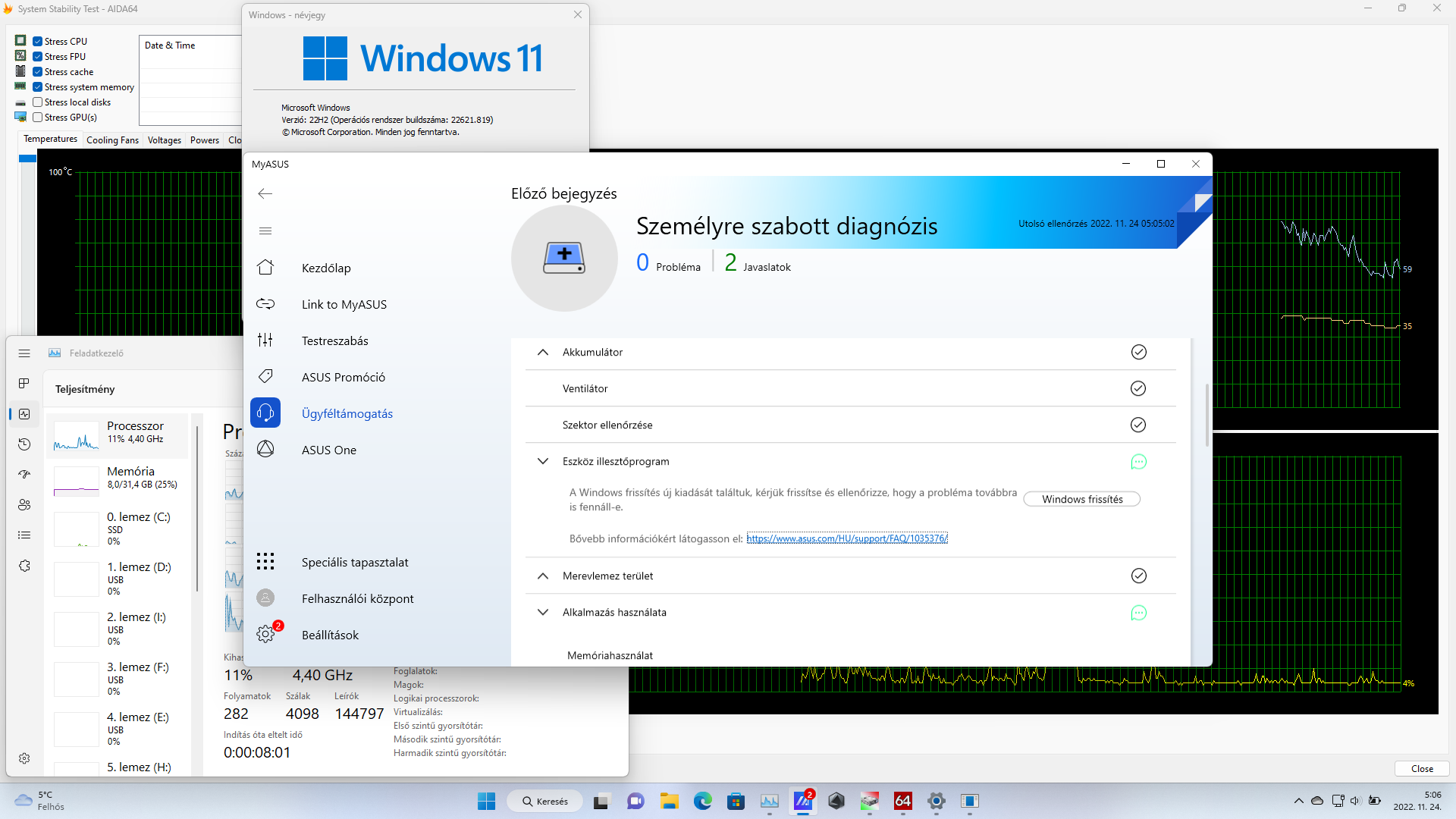Click chat suggestion icon for Eszköz illesztőprogram
Image resolution: width=1456 pixels, height=819 pixels.
[1138, 462]
